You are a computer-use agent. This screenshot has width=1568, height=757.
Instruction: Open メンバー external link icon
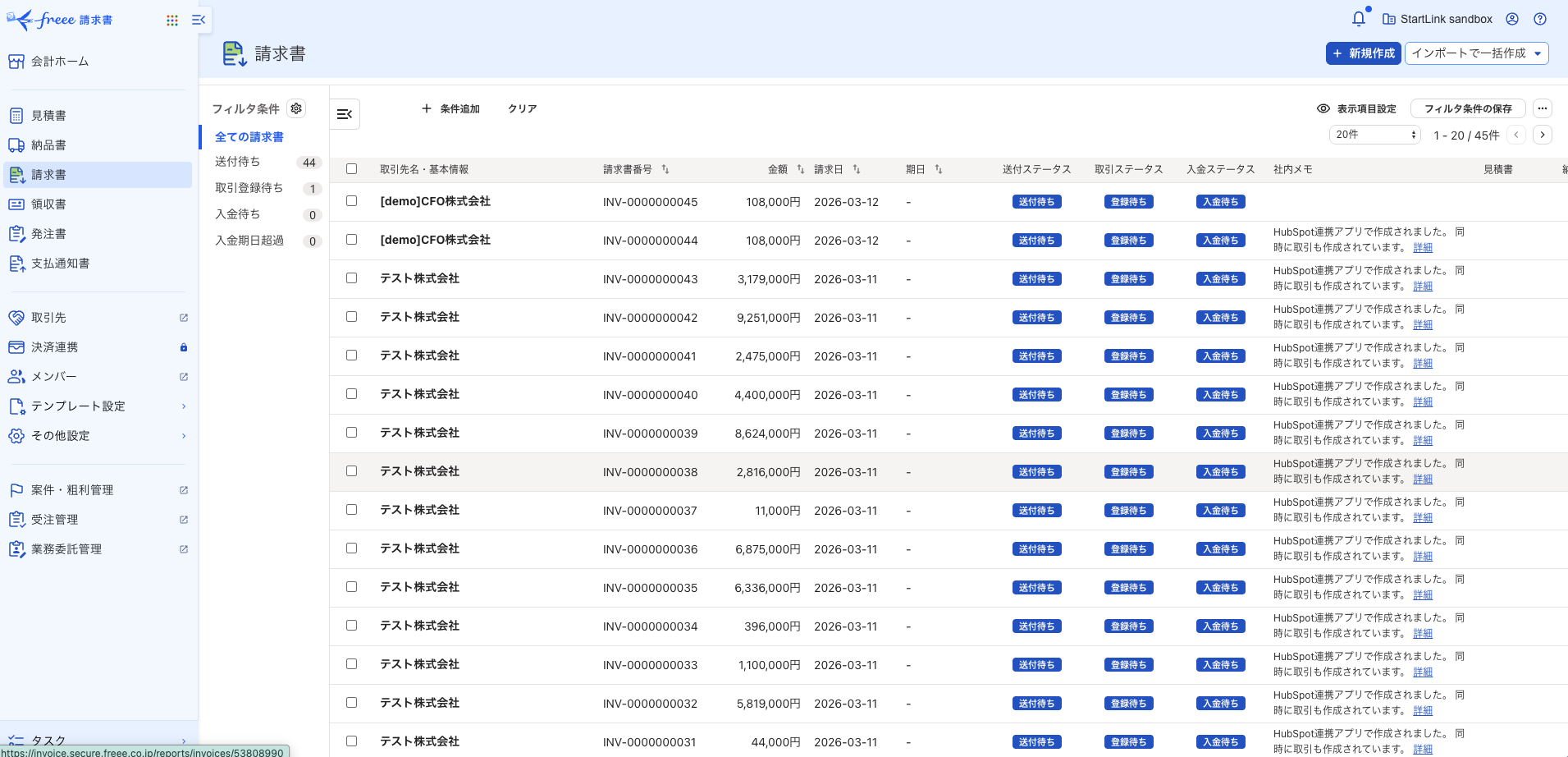point(184,377)
